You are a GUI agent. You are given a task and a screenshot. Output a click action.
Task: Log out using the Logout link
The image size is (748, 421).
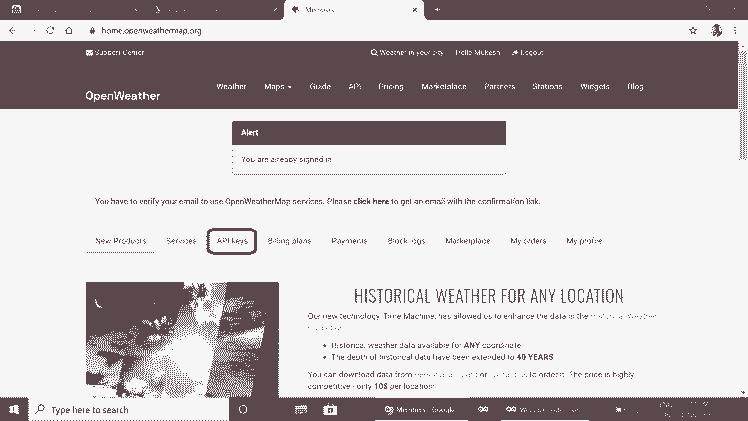click(x=528, y=52)
